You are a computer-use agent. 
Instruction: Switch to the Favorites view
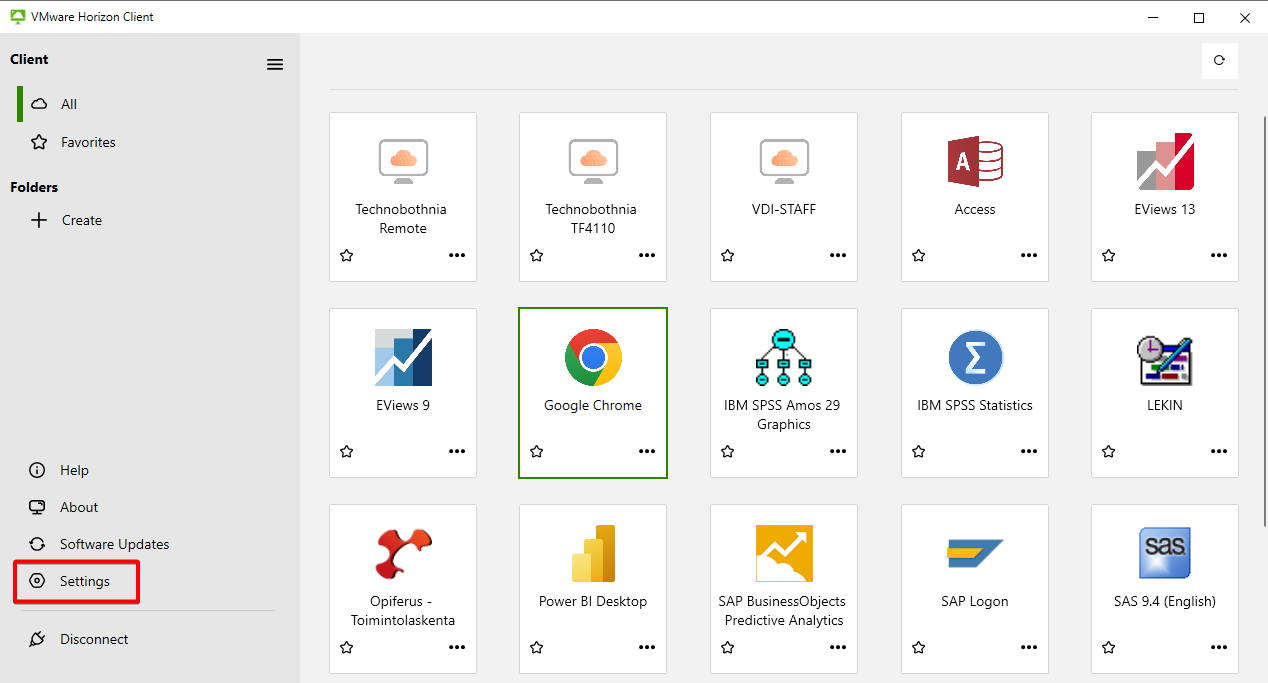[x=87, y=142]
